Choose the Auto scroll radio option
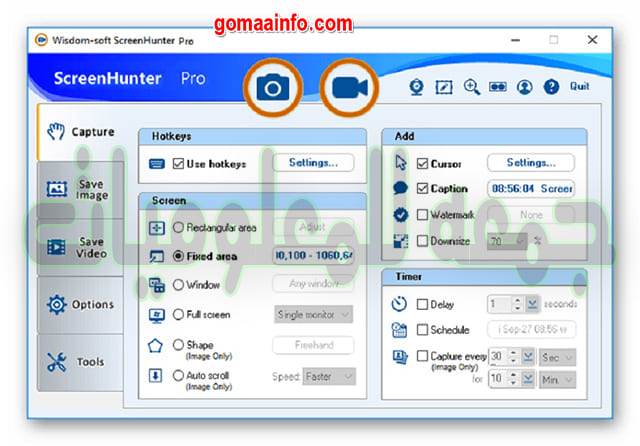This screenshot has width=640, height=446. click(178, 375)
